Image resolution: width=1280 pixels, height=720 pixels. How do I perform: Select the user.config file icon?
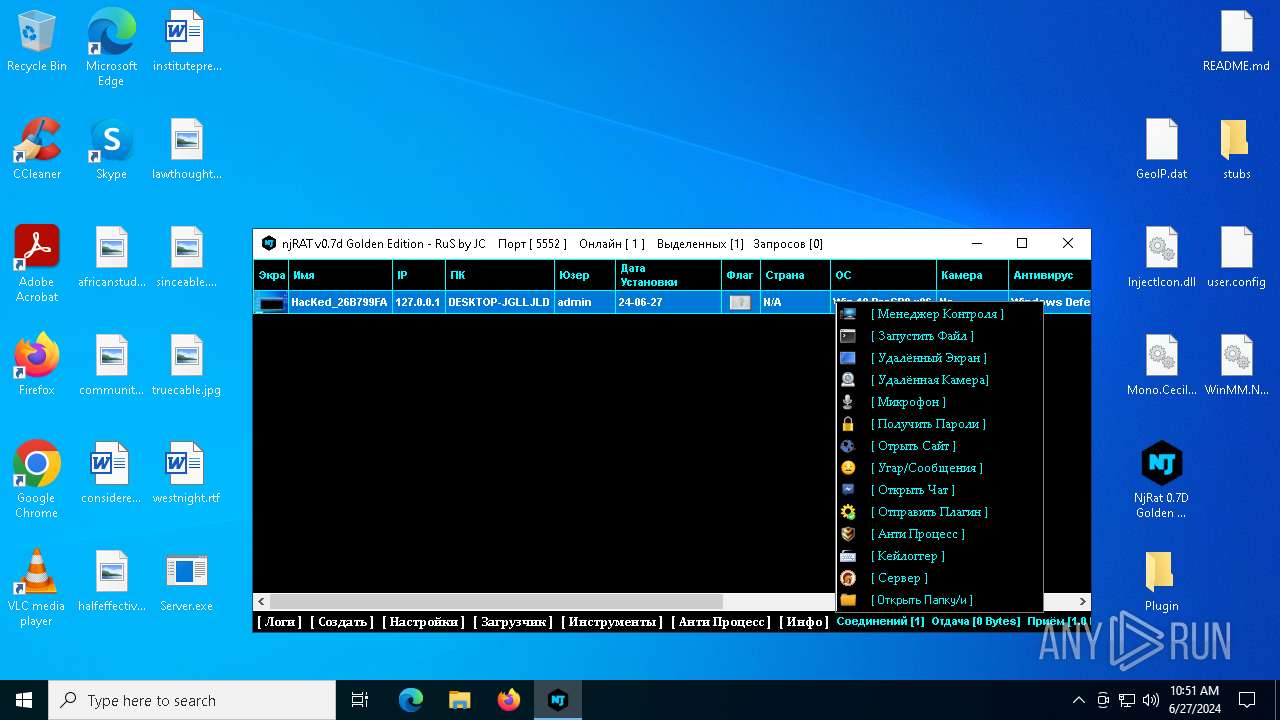[1236, 256]
